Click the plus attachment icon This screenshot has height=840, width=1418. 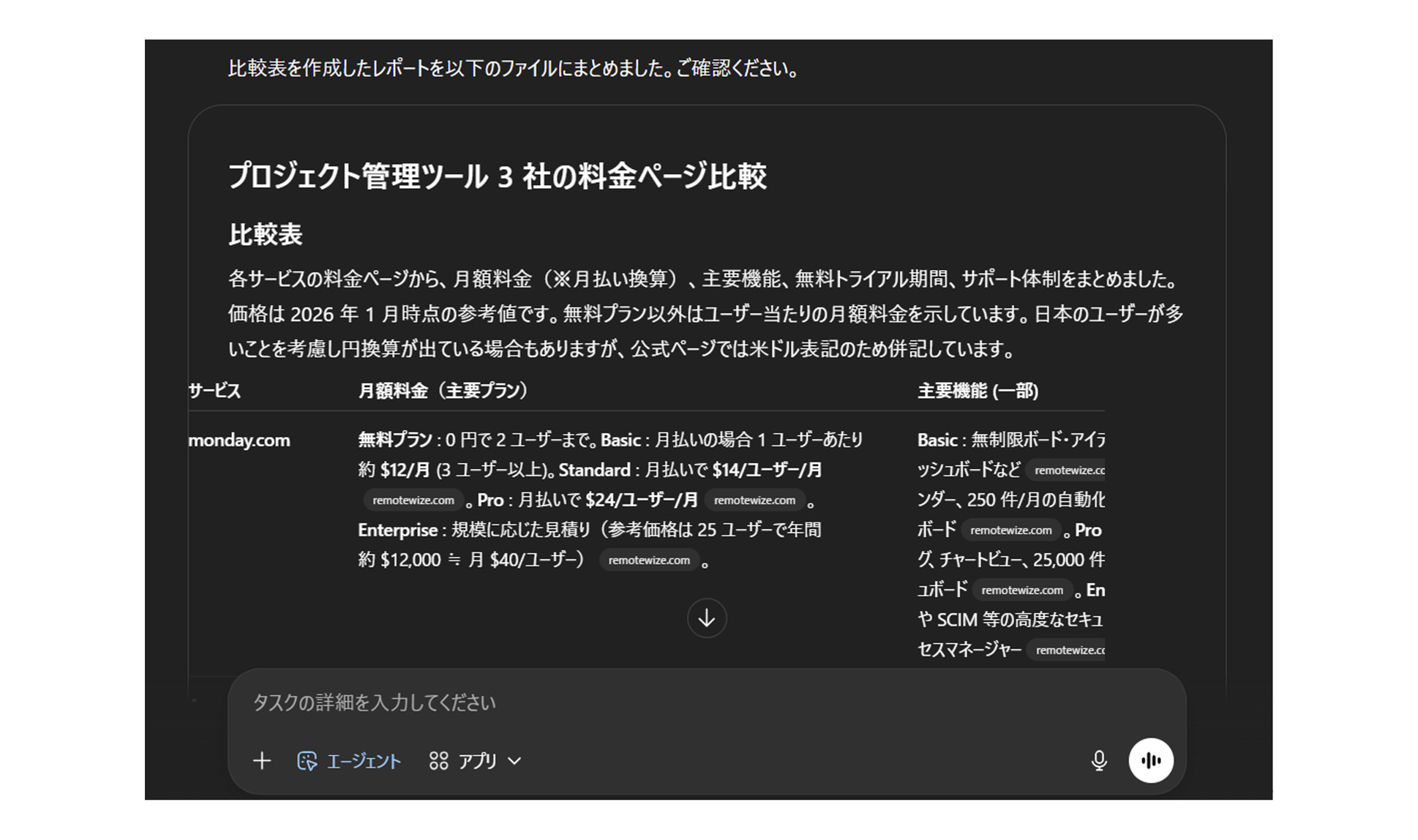262,761
